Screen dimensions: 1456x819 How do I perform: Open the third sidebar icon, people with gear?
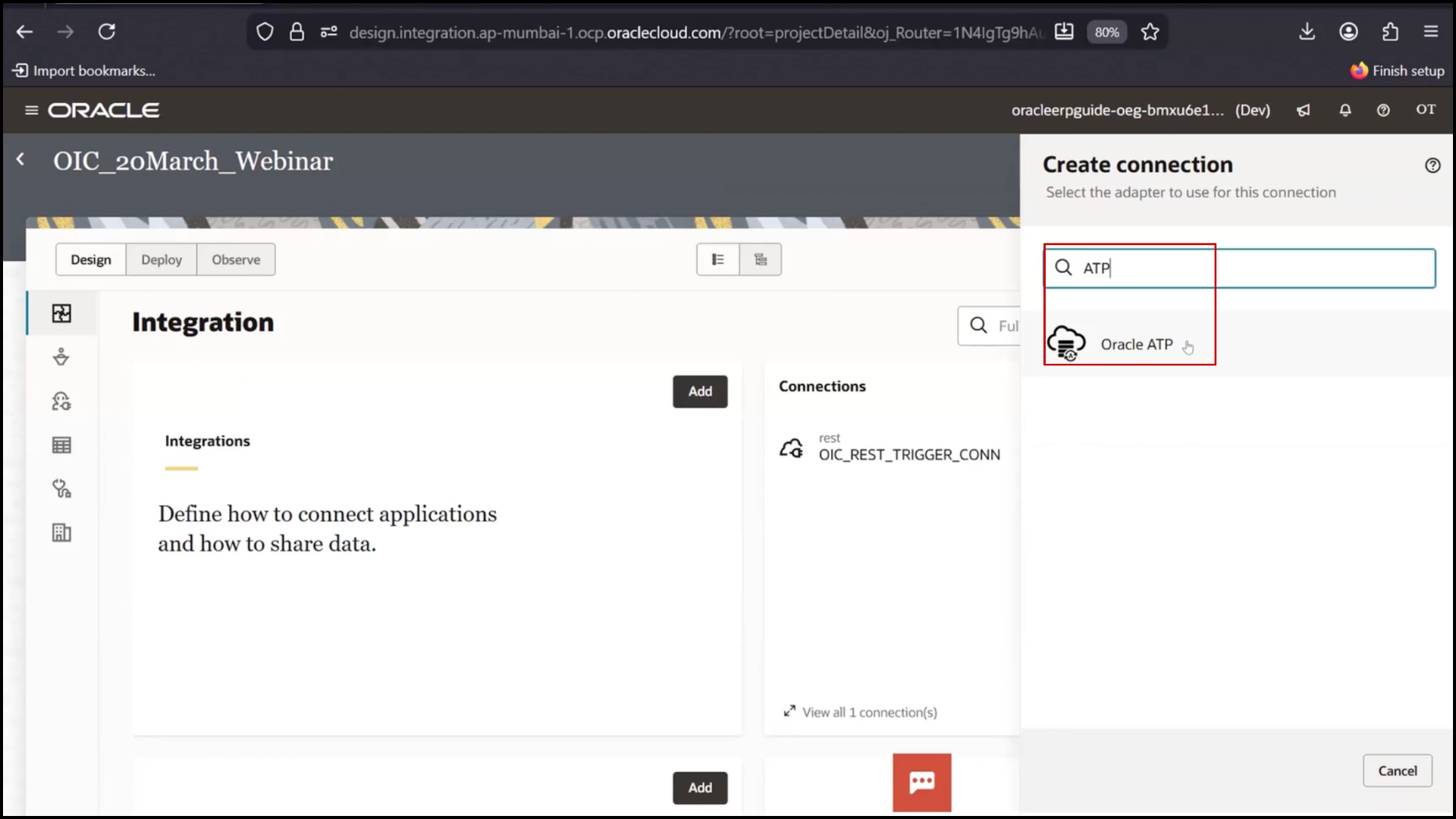point(61,401)
